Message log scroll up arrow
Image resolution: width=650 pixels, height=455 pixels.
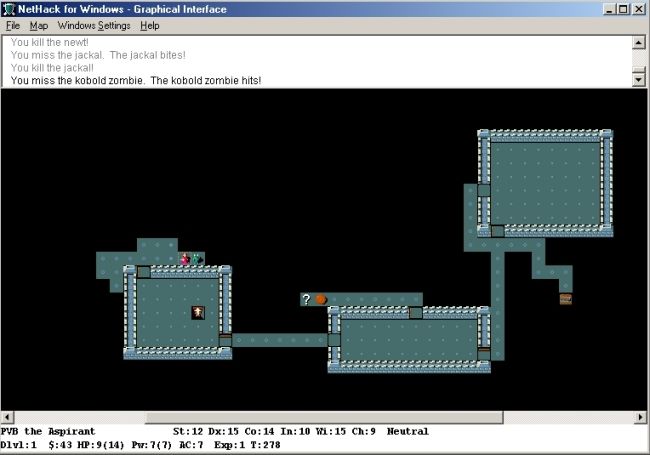pyautogui.click(x=638, y=42)
